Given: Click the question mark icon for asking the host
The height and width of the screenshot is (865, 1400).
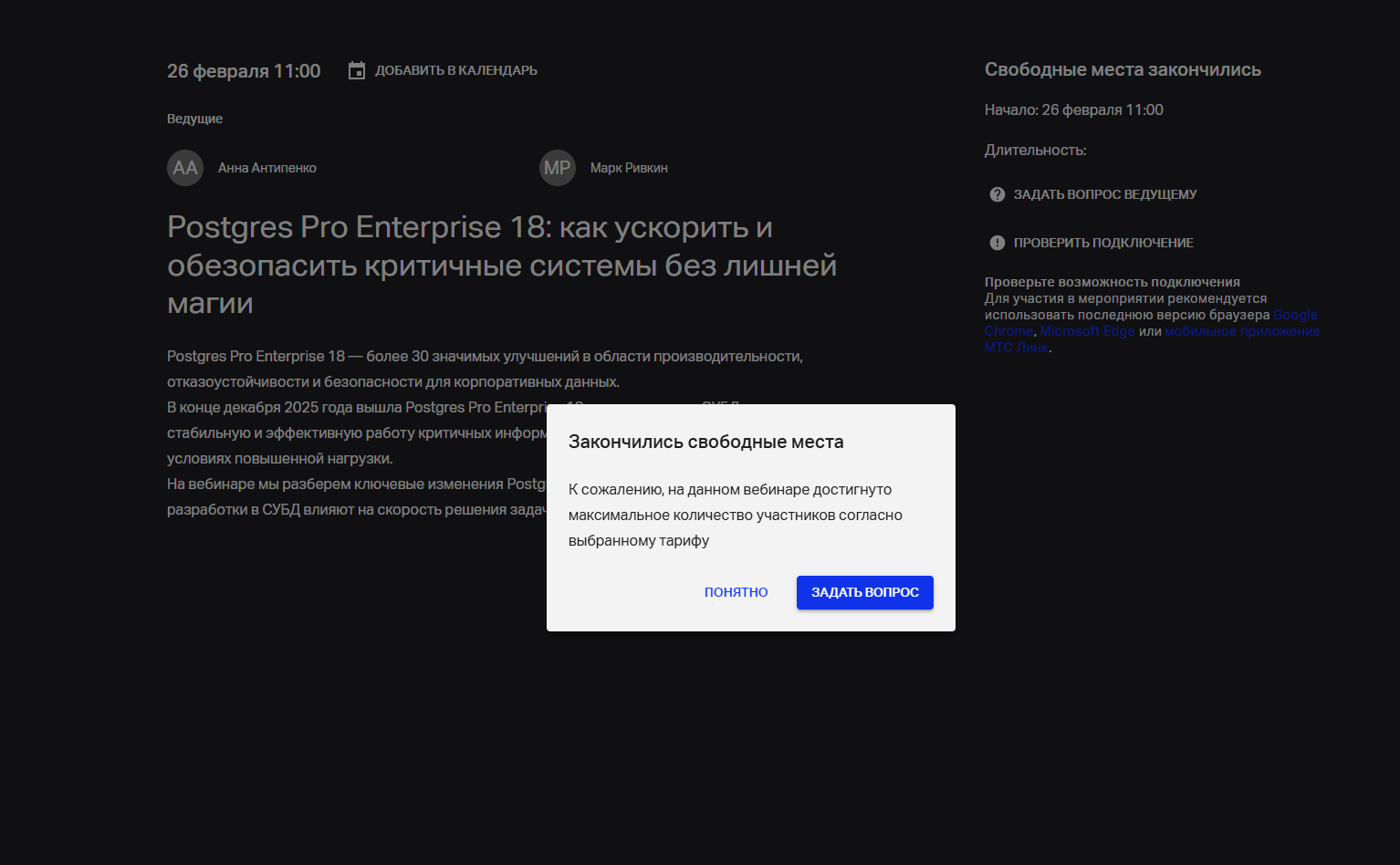Looking at the screenshot, I should point(998,194).
